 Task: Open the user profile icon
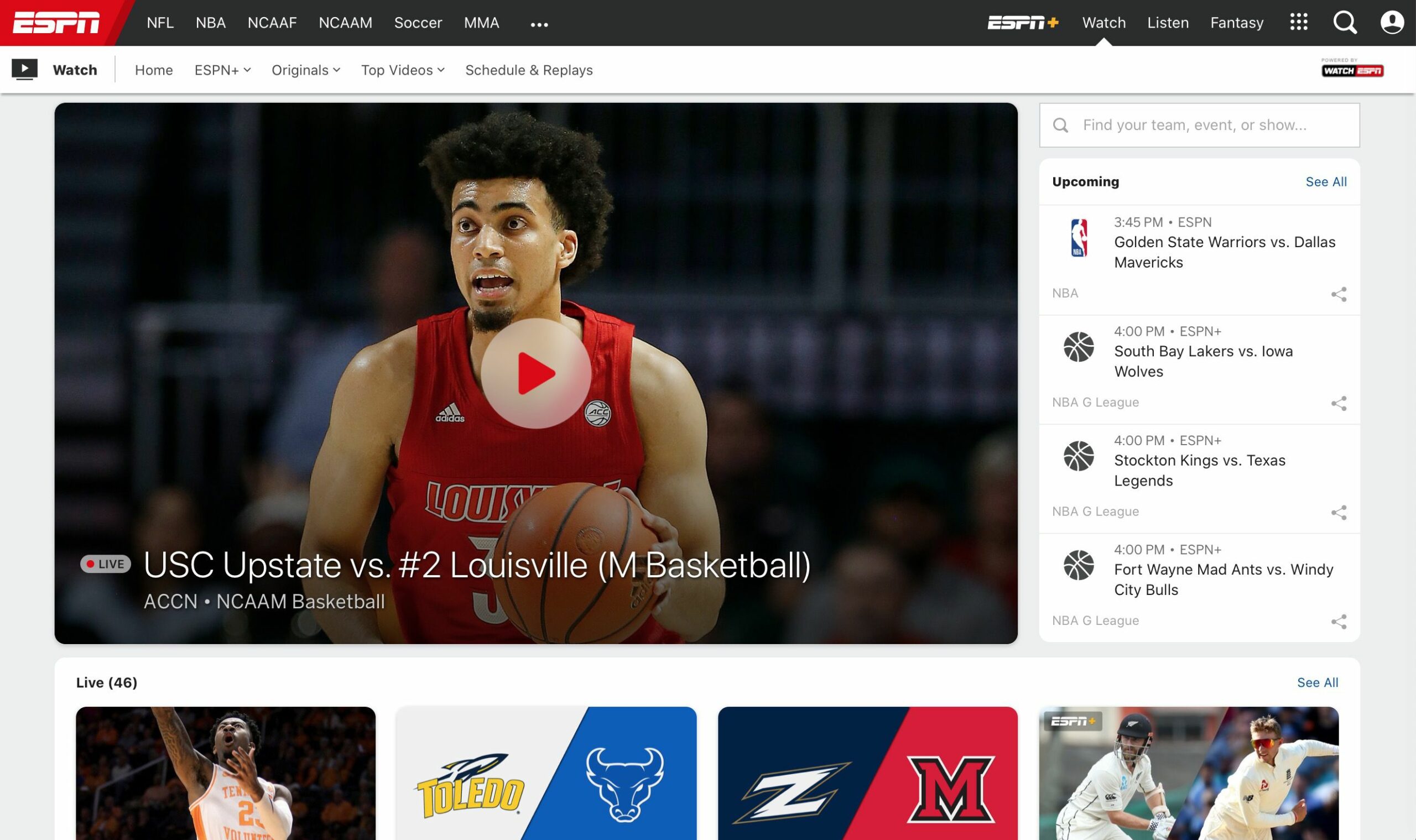coord(1392,23)
